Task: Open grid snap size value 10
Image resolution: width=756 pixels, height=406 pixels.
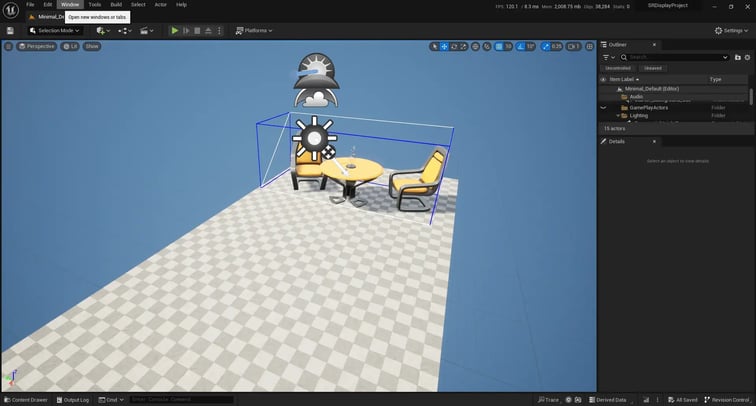Action: click(x=508, y=46)
